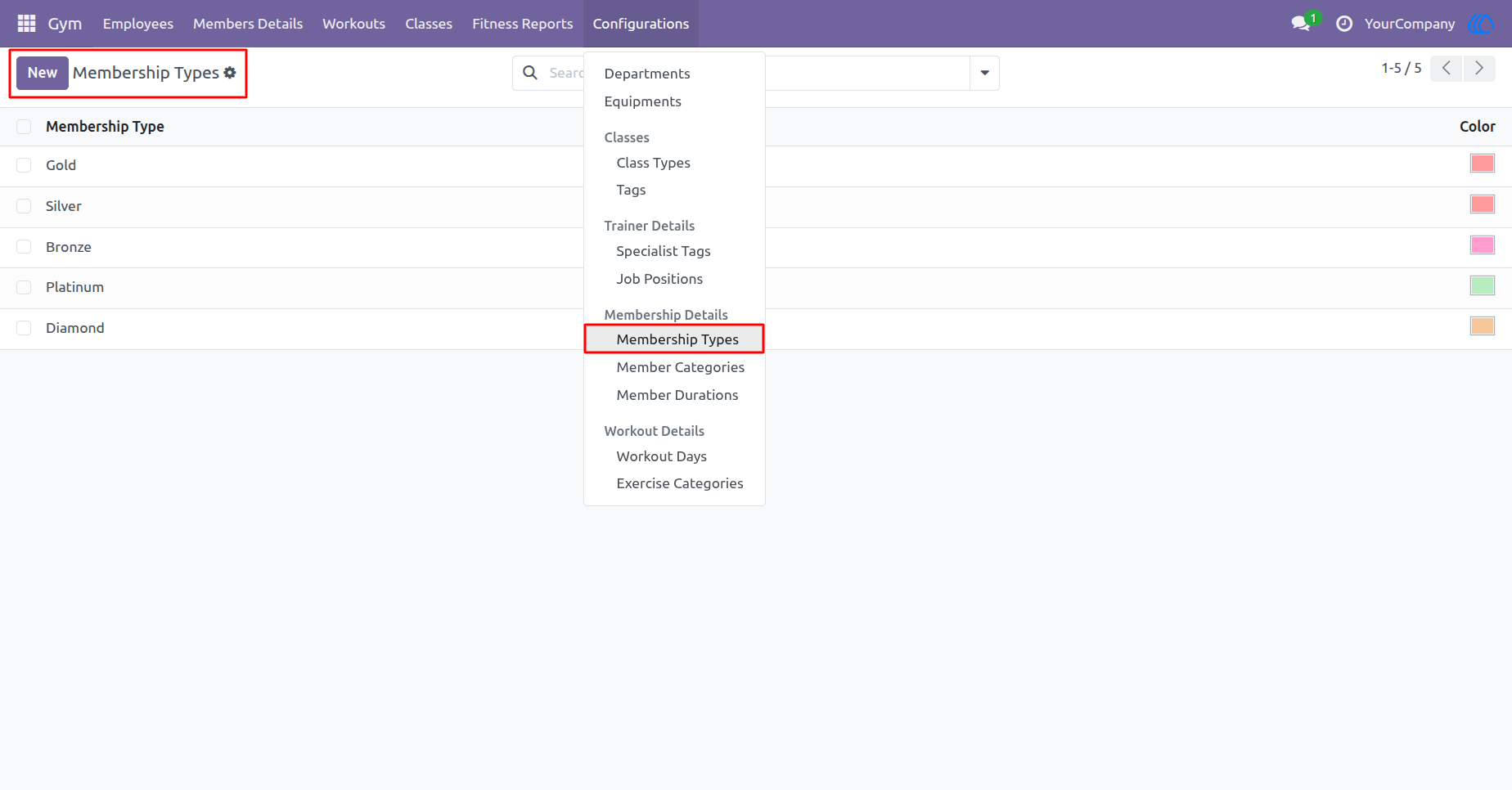
Task: Open the Fitness Reports menu
Action: pyautogui.click(x=522, y=24)
